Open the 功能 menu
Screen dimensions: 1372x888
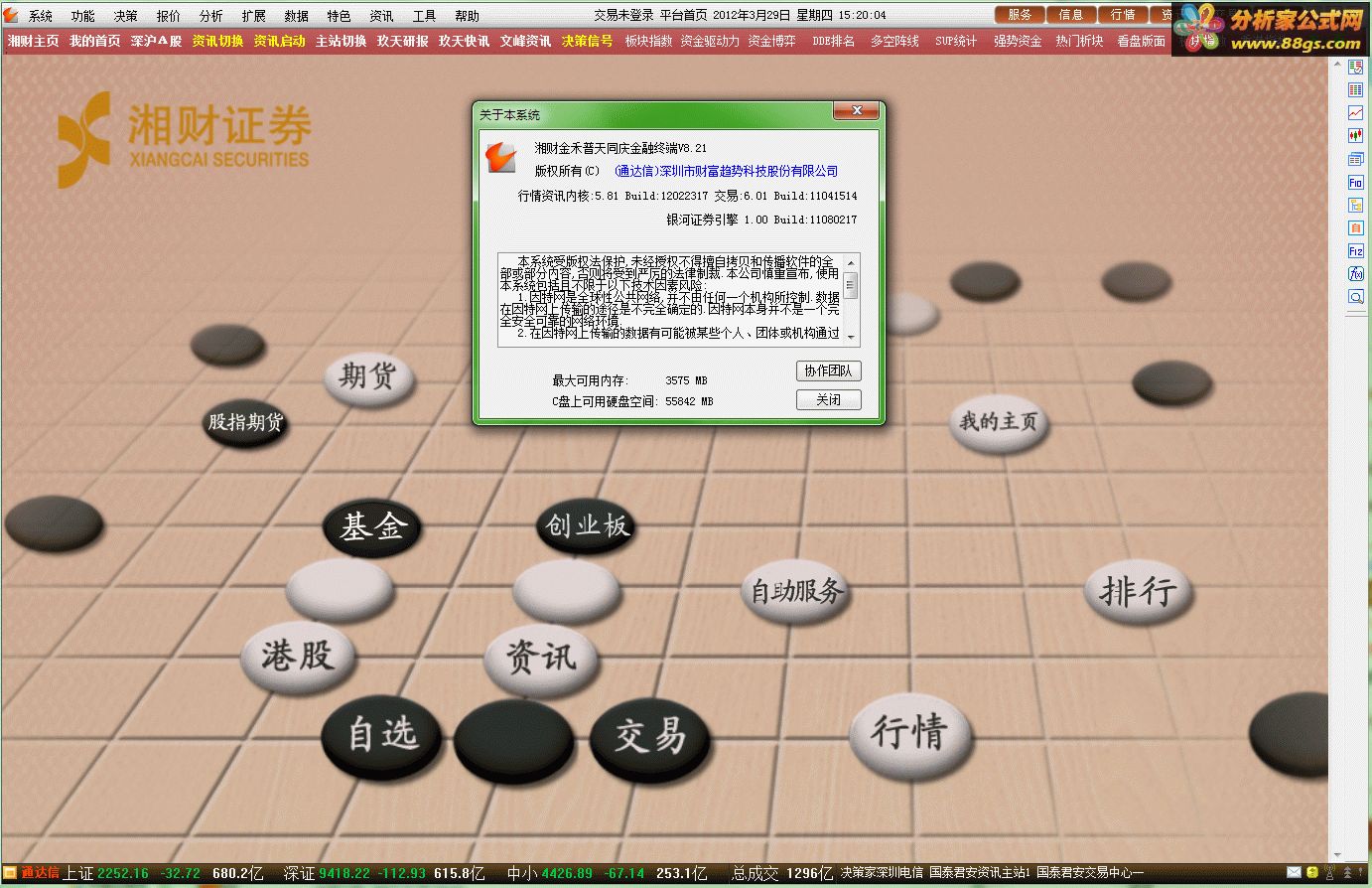coord(83,16)
